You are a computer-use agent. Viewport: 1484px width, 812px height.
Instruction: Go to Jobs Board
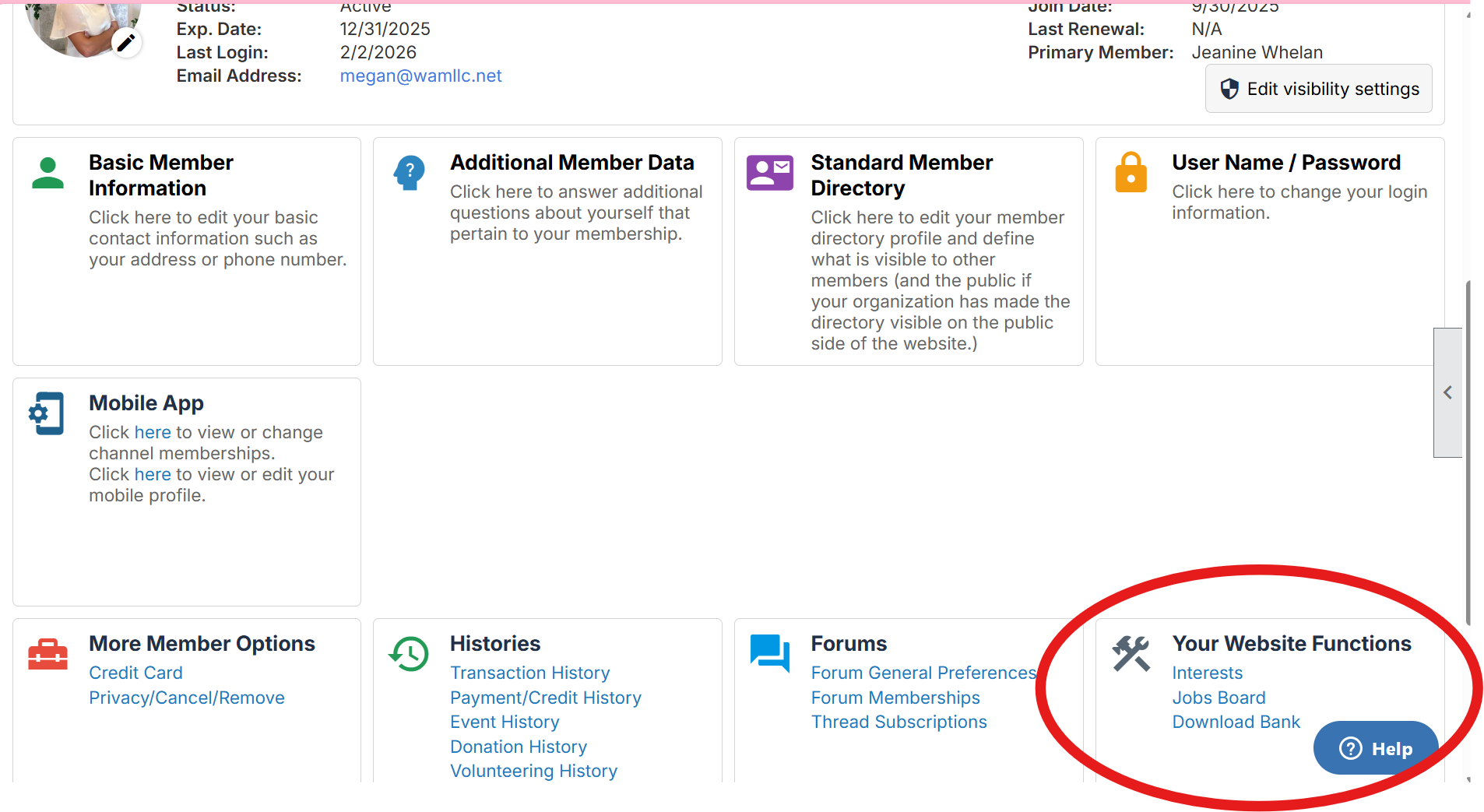tap(1218, 698)
